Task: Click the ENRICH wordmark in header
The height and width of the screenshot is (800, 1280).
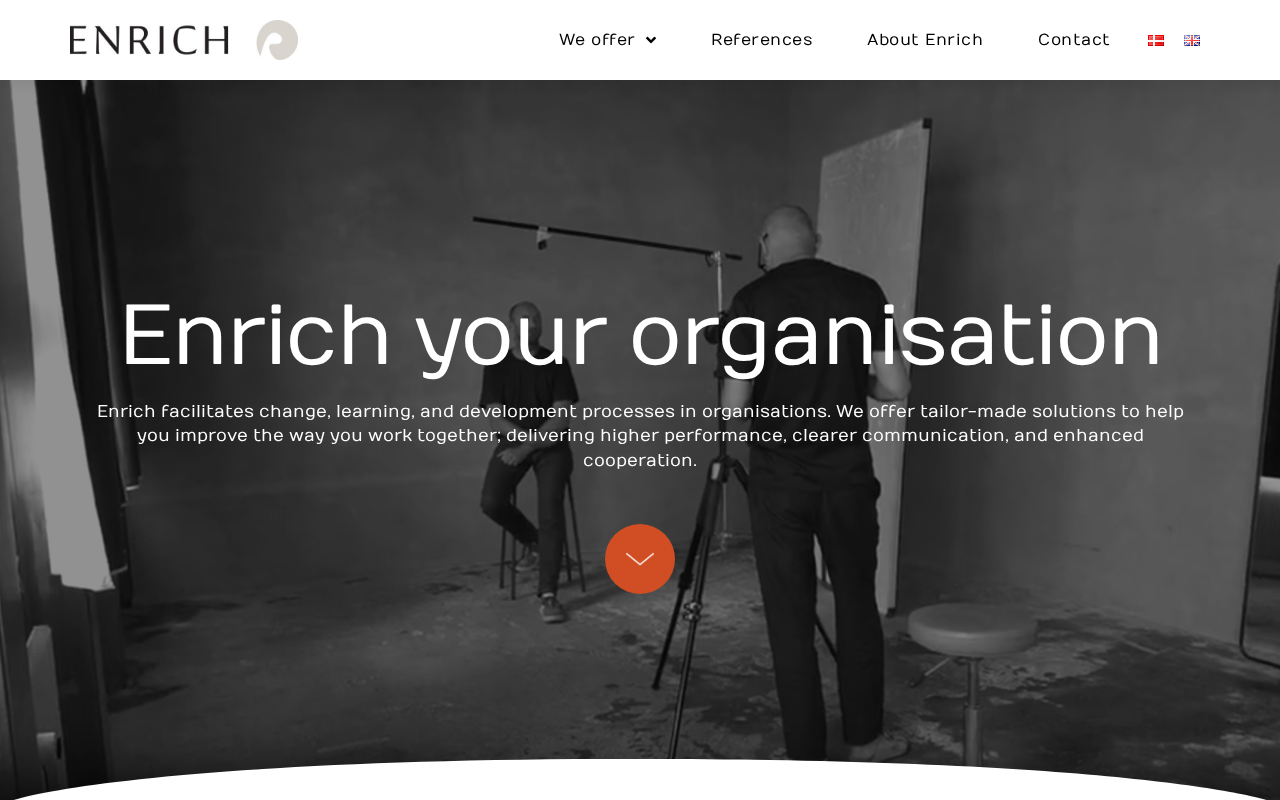Action: [x=149, y=40]
